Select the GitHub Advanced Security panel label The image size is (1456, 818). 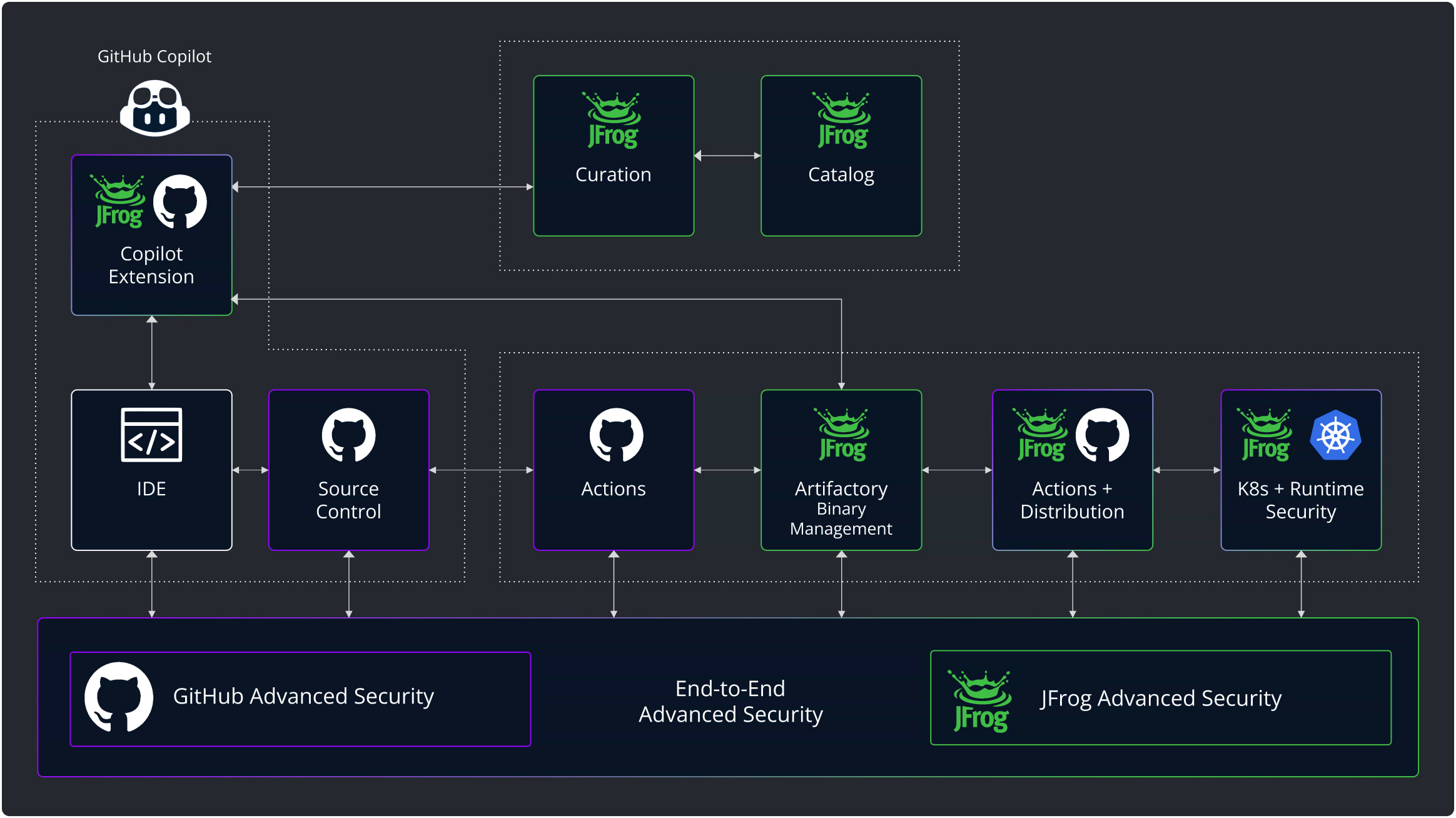pyautogui.click(x=303, y=696)
